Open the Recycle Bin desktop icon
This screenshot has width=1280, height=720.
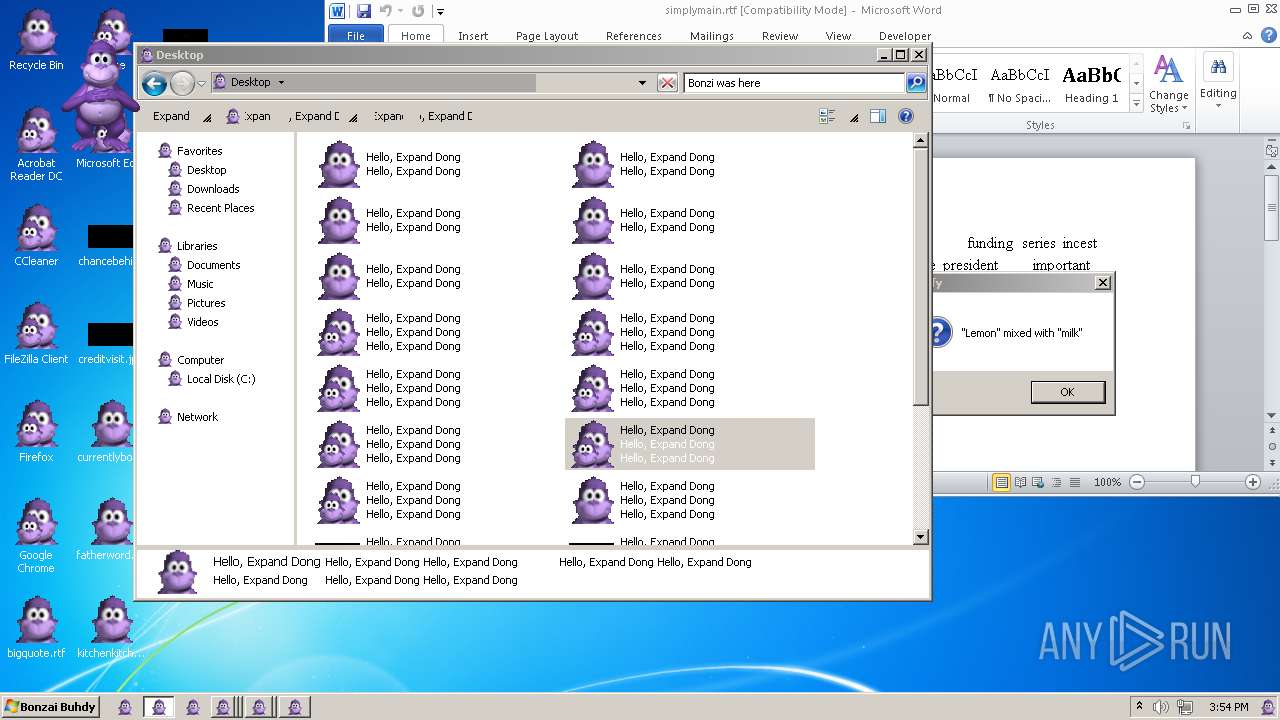click(x=36, y=40)
